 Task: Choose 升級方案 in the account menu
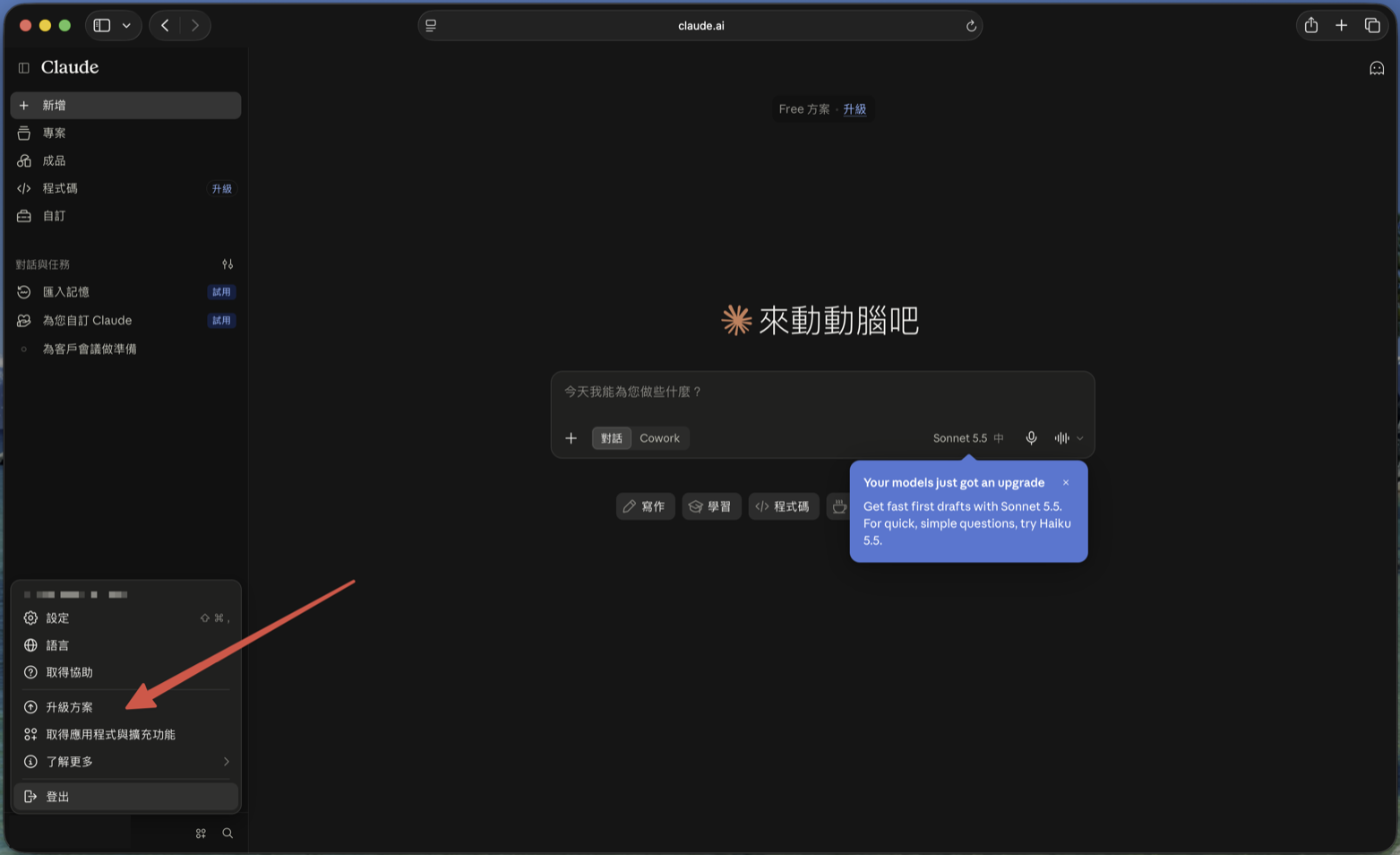tap(126, 707)
